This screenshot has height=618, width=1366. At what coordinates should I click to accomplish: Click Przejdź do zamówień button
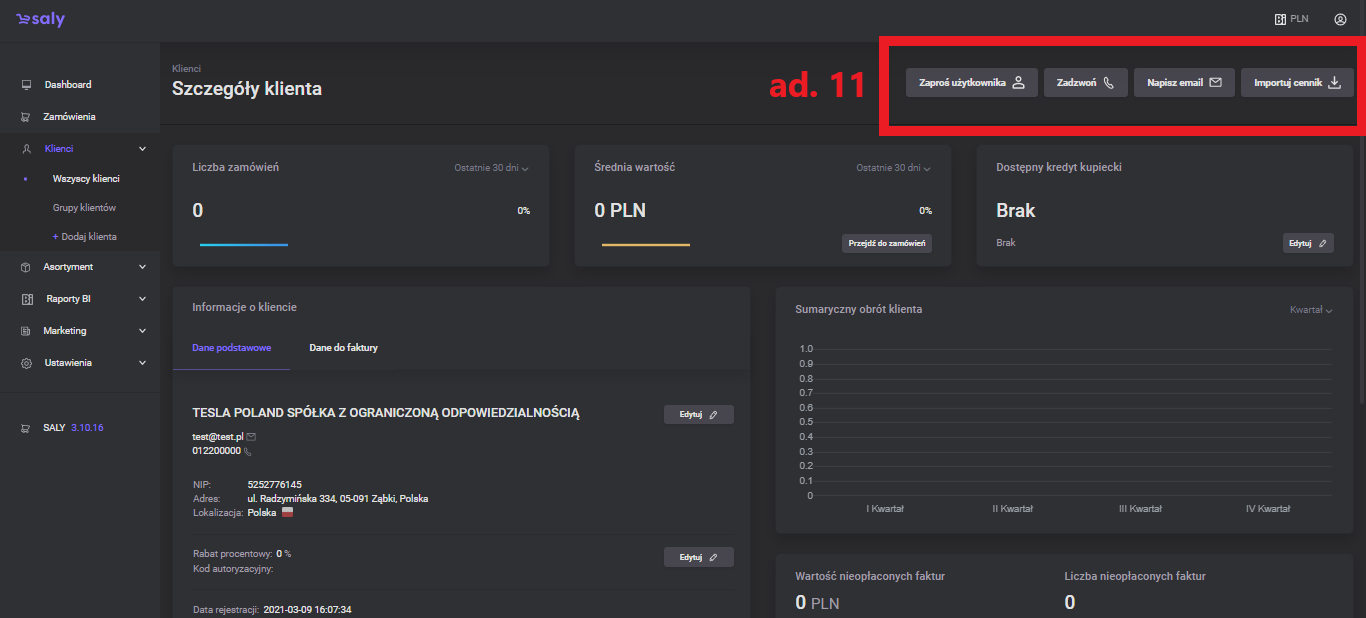(x=886, y=243)
